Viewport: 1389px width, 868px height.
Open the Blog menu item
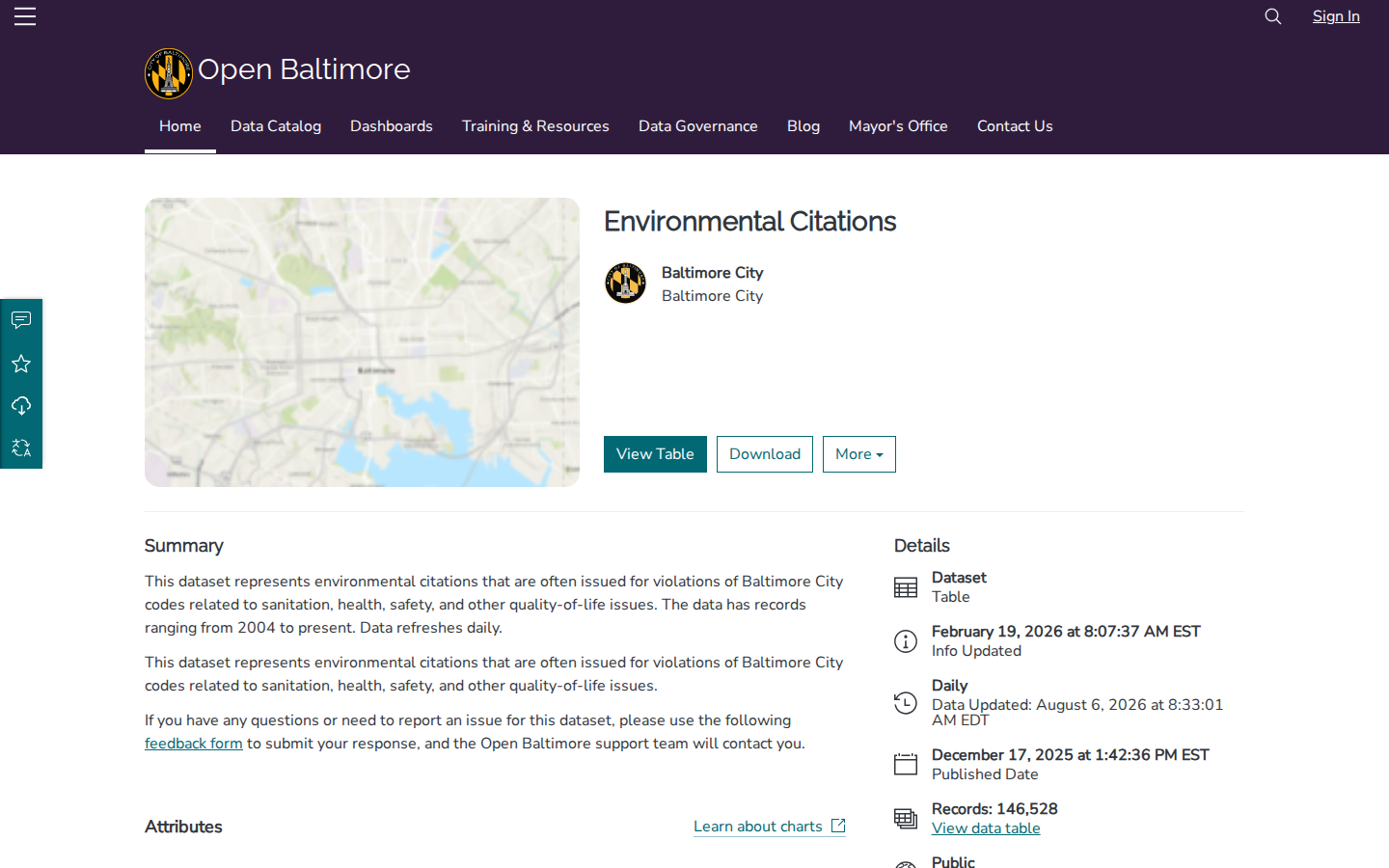tap(803, 126)
